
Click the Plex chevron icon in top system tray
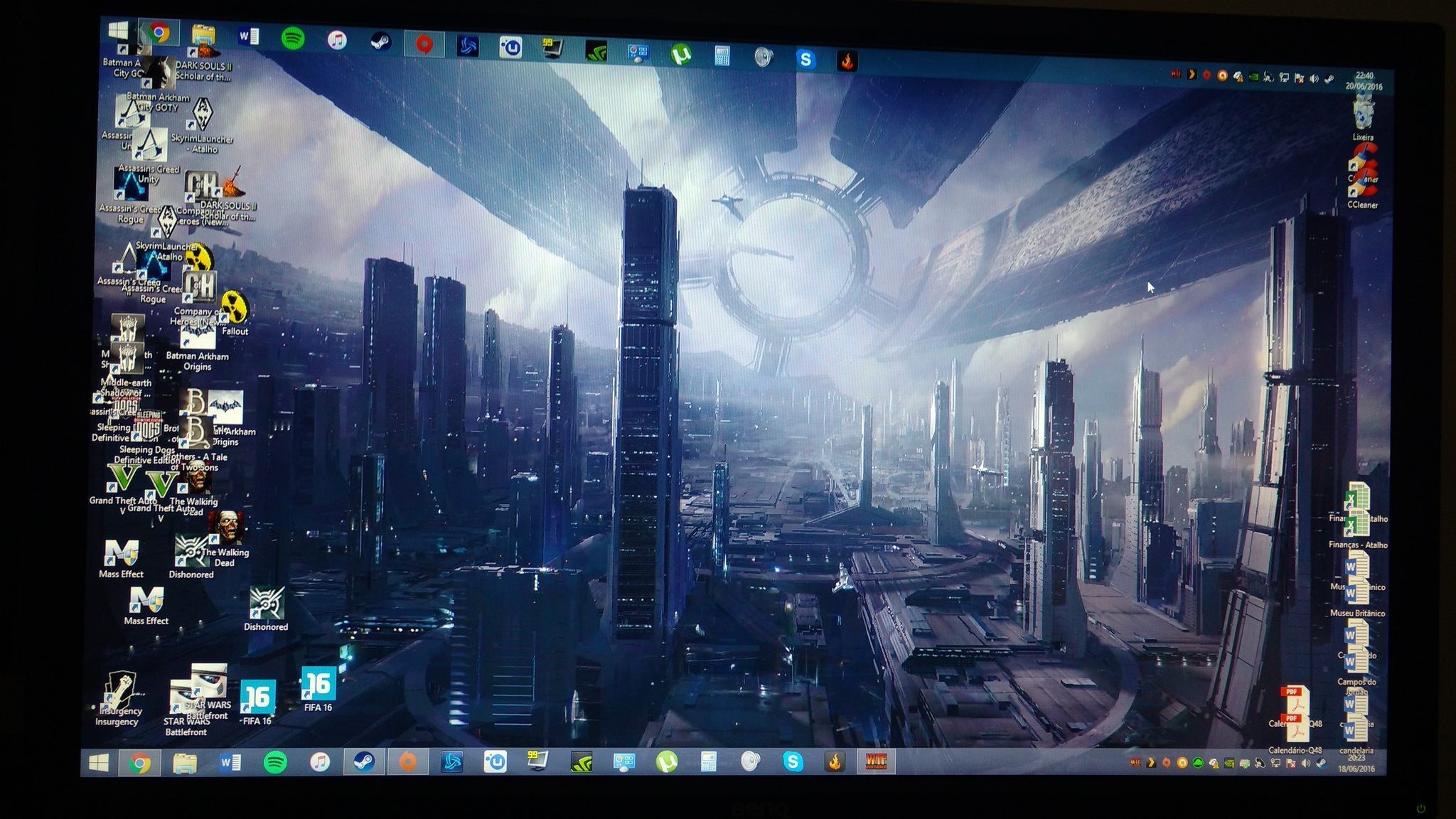[1192, 74]
